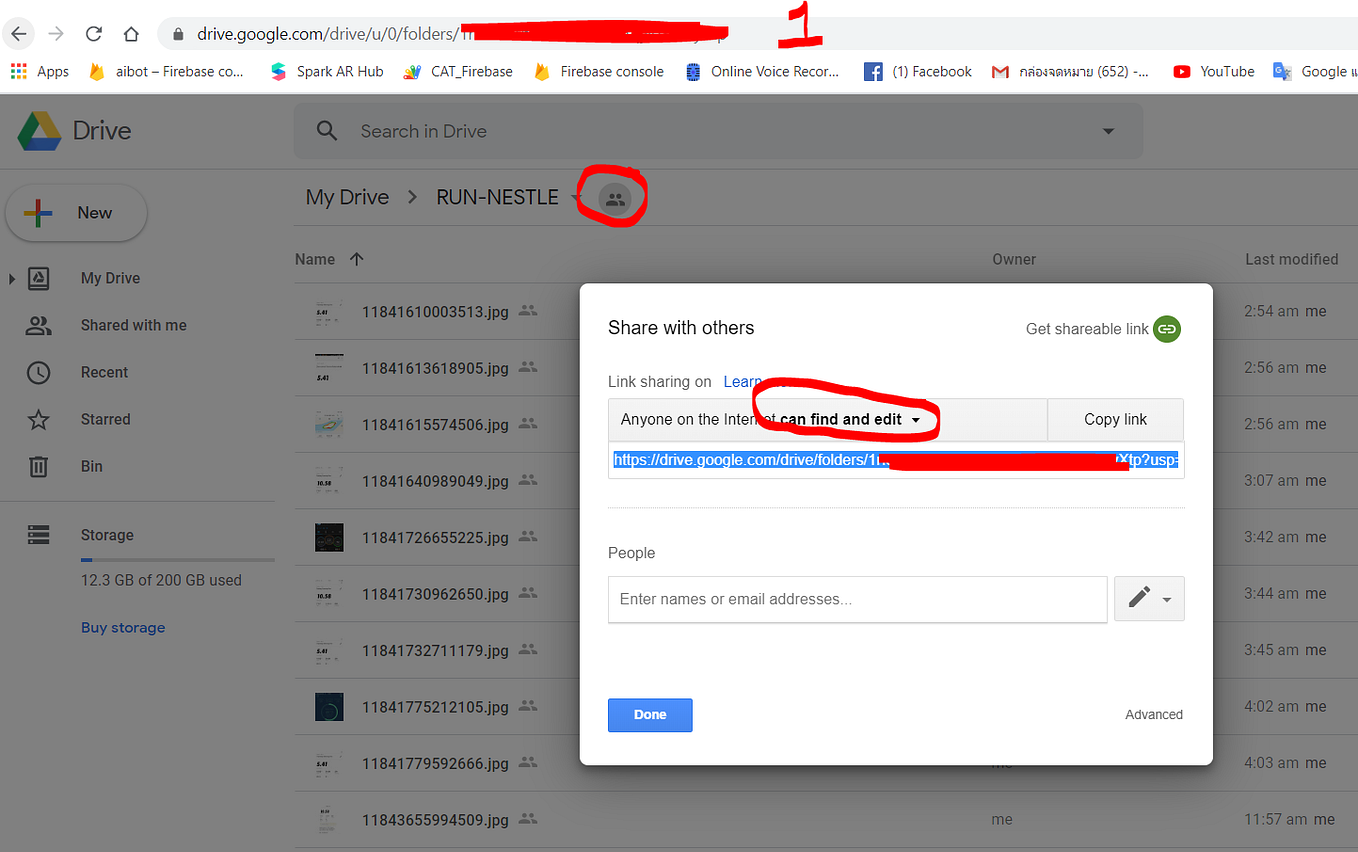Open the search options dropdown in the search bar
The height and width of the screenshot is (852, 1358).
(x=1107, y=130)
